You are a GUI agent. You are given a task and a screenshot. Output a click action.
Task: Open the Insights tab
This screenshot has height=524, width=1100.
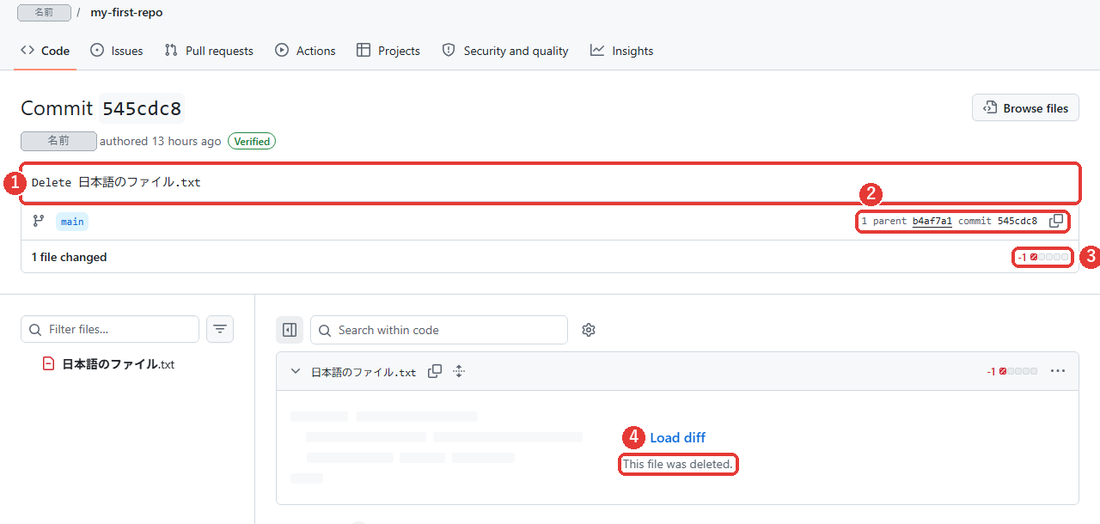pyautogui.click(x=622, y=51)
